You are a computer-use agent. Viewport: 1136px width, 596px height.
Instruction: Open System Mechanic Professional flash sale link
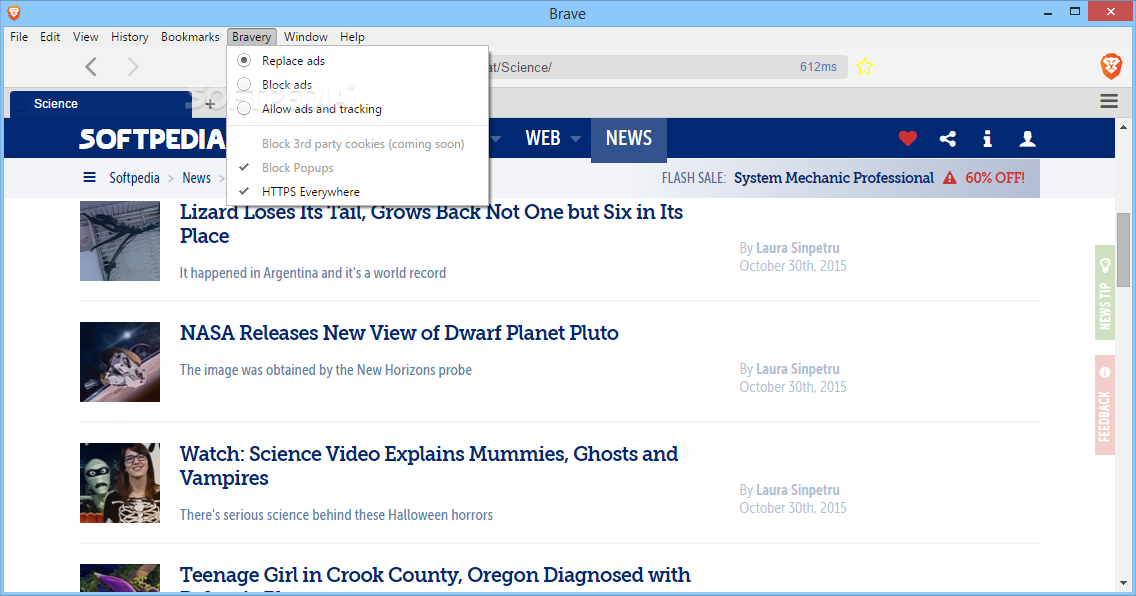tap(834, 178)
